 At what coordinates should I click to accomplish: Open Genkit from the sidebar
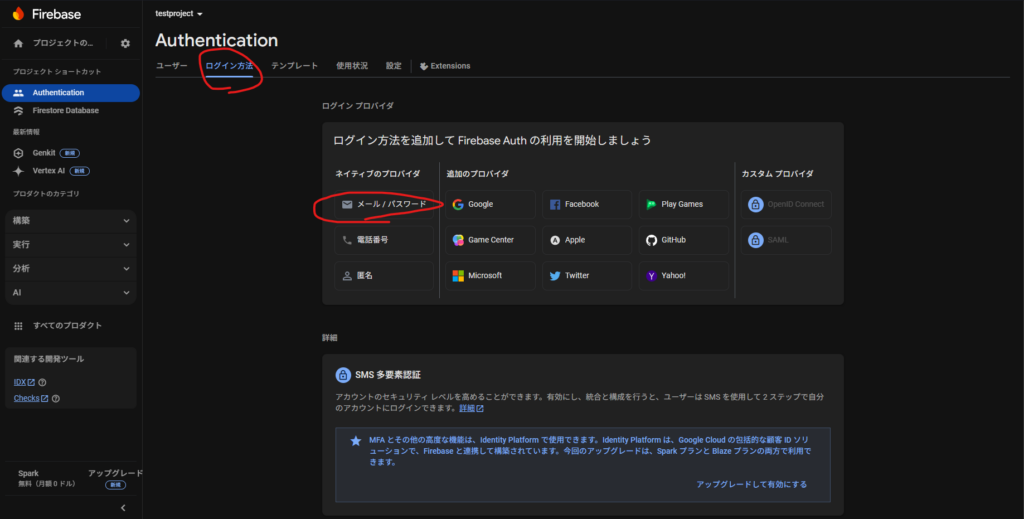pos(44,153)
